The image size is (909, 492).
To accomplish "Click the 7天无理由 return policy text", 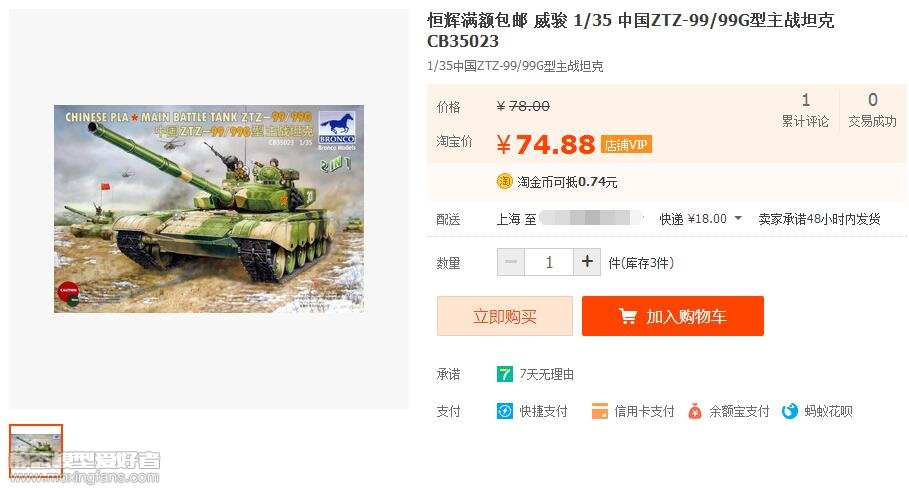I will [547, 374].
